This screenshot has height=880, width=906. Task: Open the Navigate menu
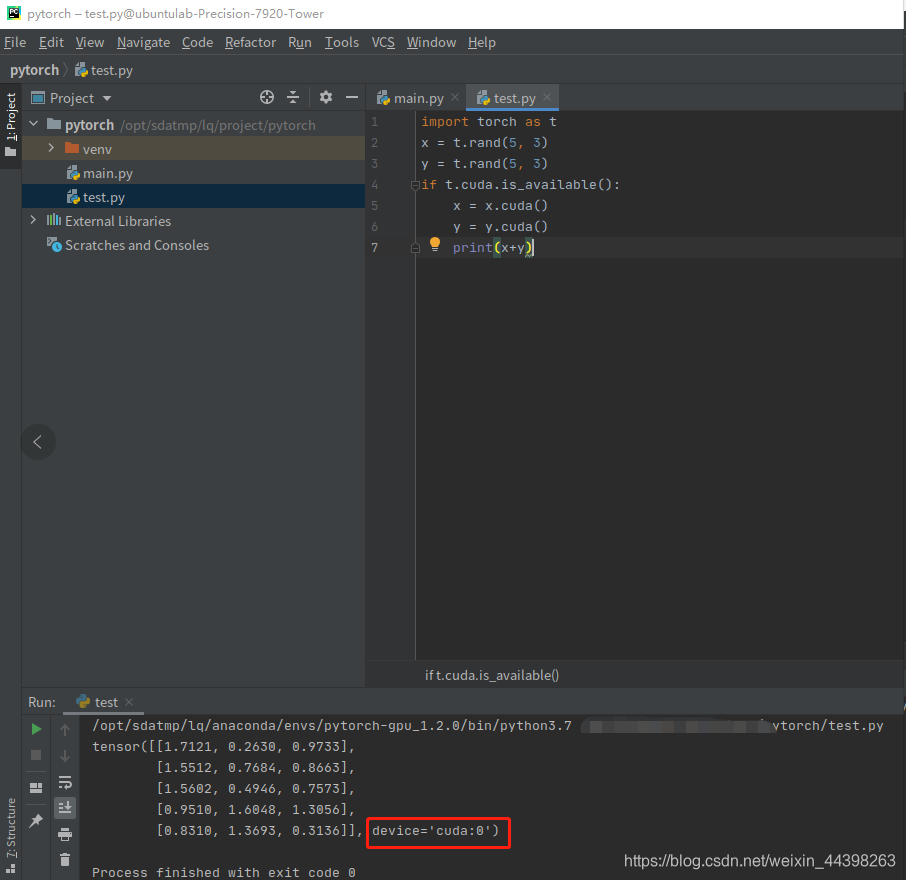[x=143, y=42]
